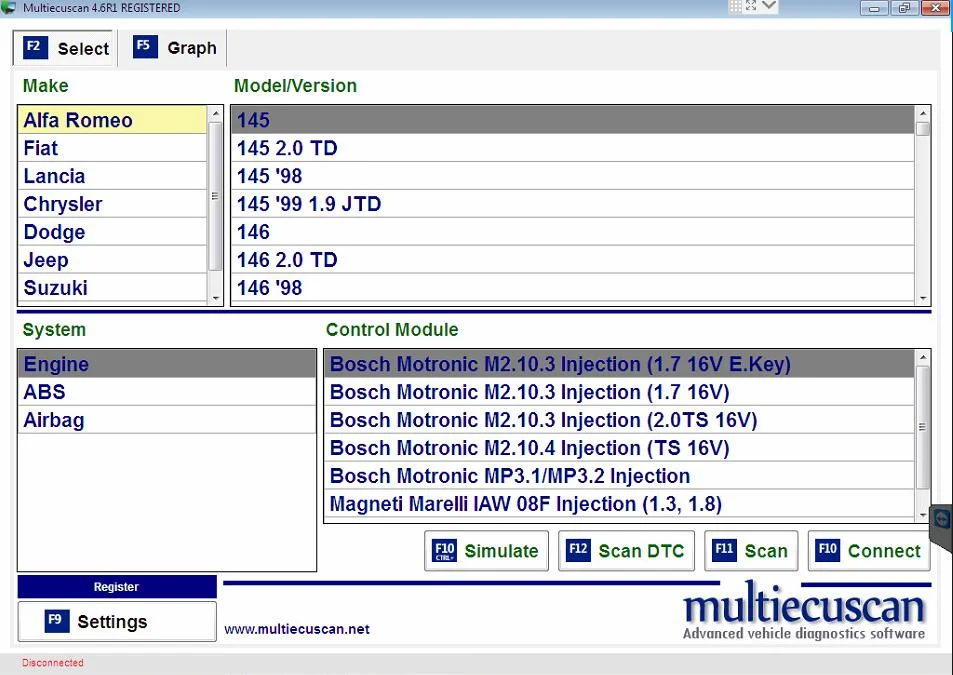The width and height of the screenshot is (953, 675).
Task: Click Control Module list scroll down arrow
Action: 923,515
